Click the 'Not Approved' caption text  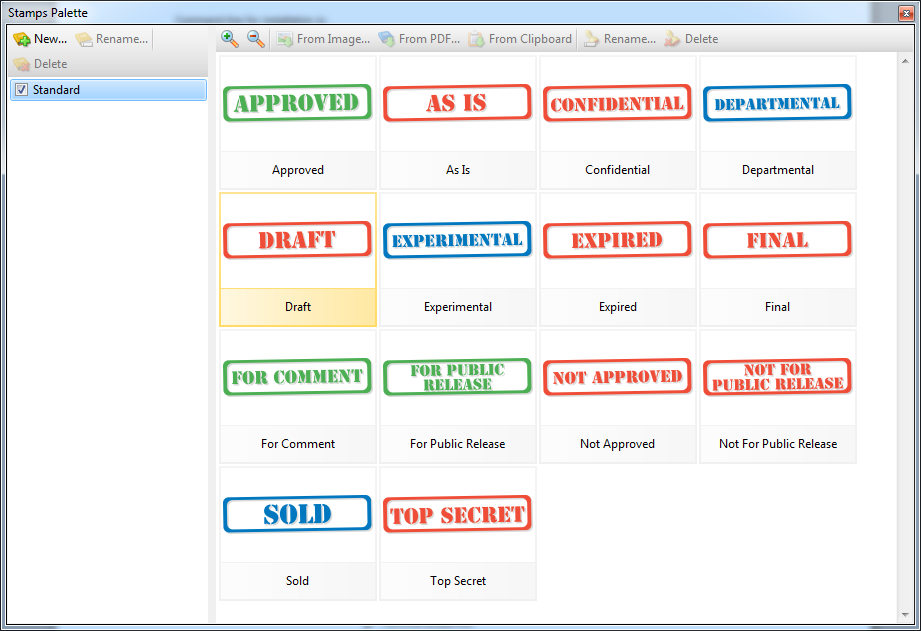(617, 444)
